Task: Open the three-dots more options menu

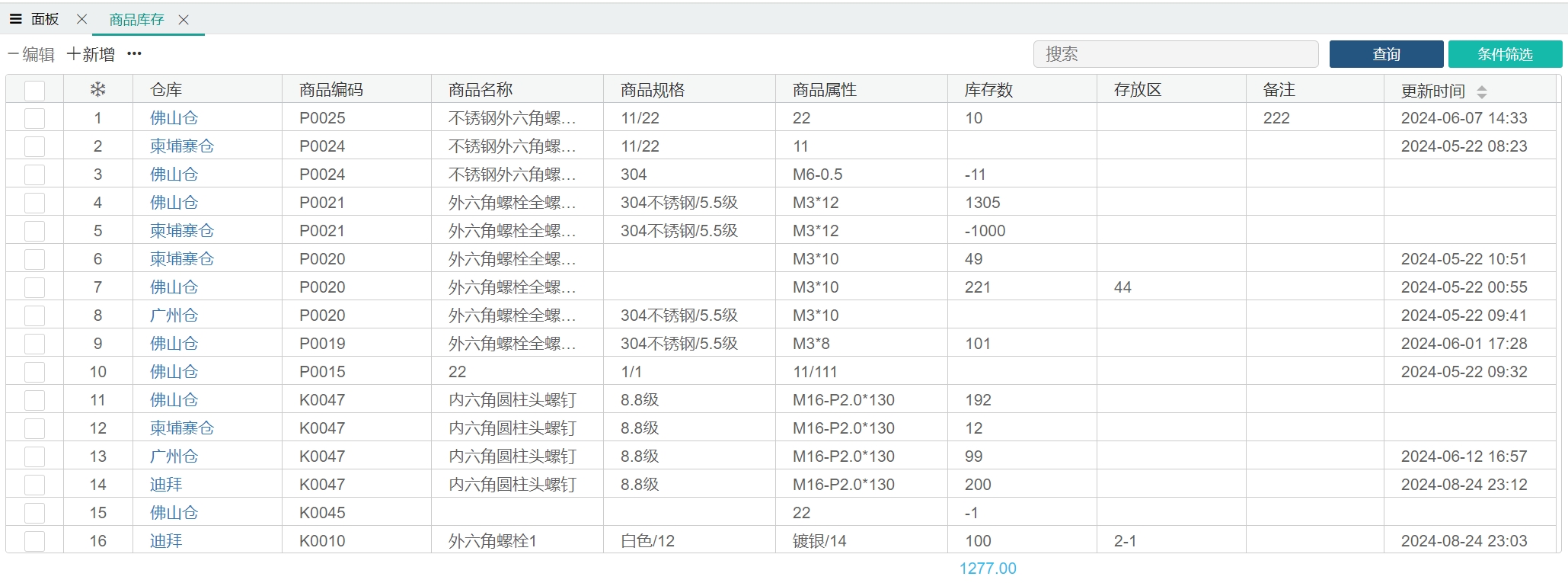Action: (x=135, y=53)
